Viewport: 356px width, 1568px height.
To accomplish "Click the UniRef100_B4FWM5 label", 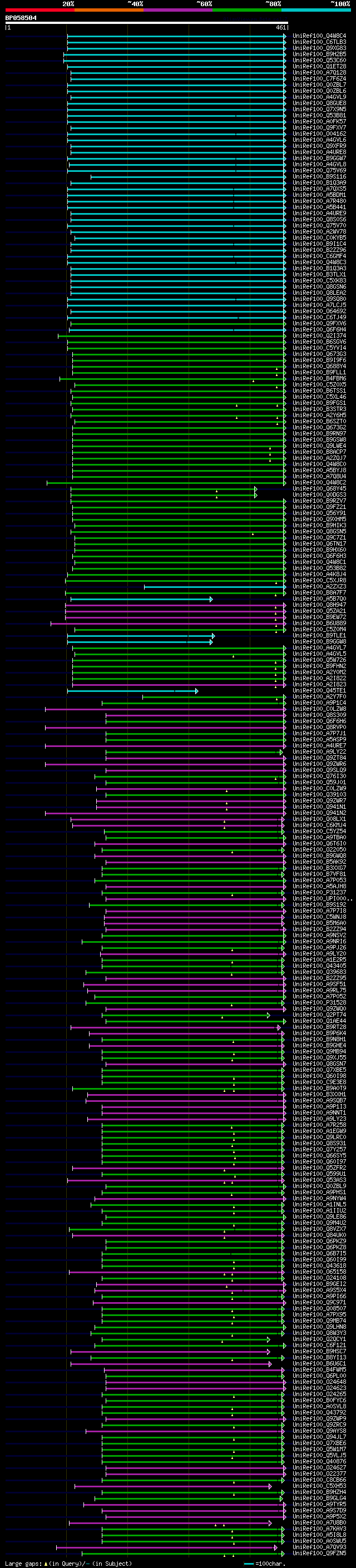I will click(x=319, y=1369).
